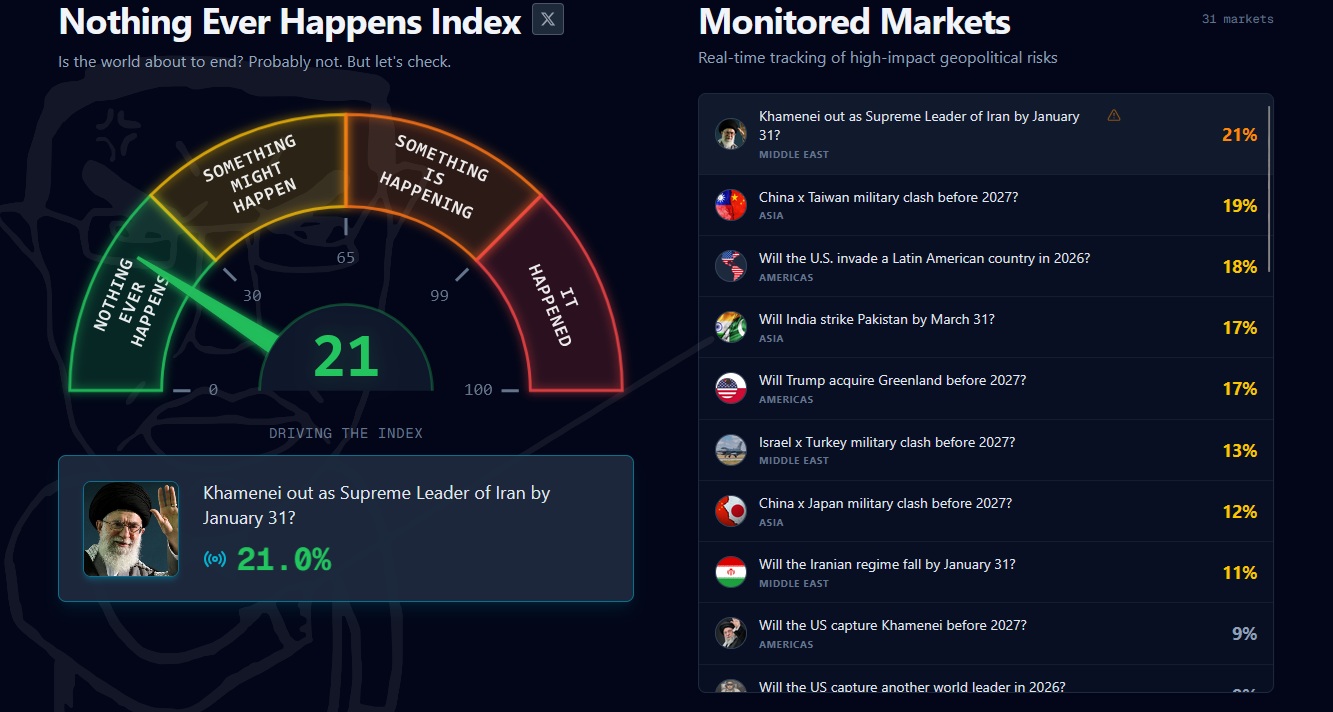The height and width of the screenshot is (712, 1333).
Task: Click the Nothing Ever Happens Index title
Action: pyautogui.click(x=290, y=21)
